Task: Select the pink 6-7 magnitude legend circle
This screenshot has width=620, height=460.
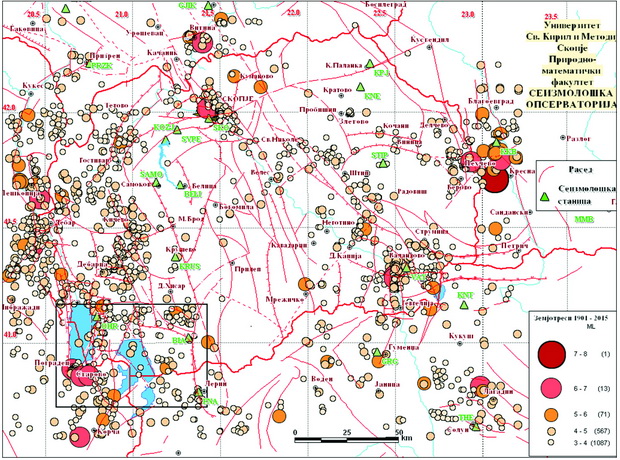Action: 551,388
